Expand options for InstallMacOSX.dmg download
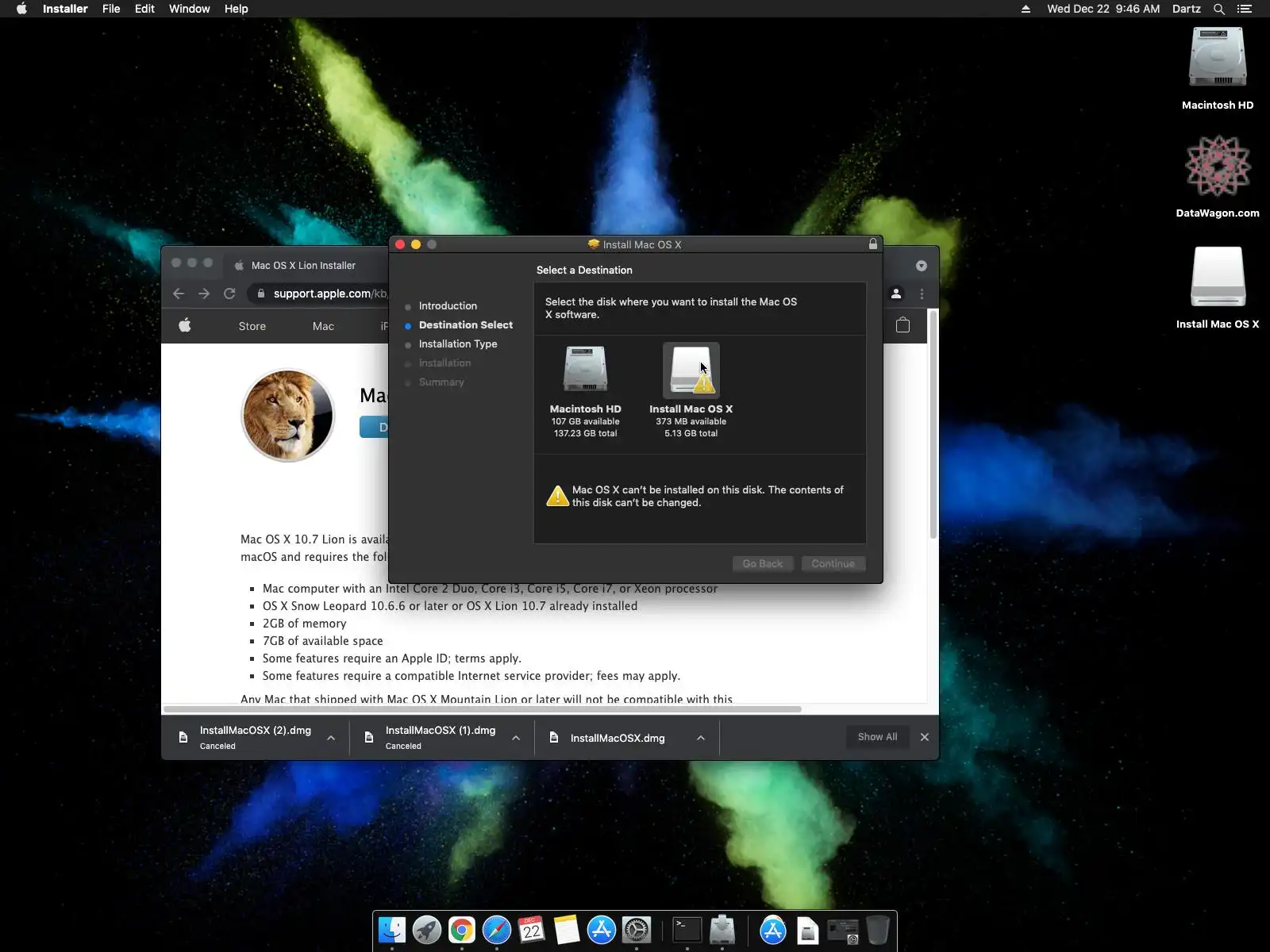This screenshot has height=952, width=1270. tap(701, 738)
